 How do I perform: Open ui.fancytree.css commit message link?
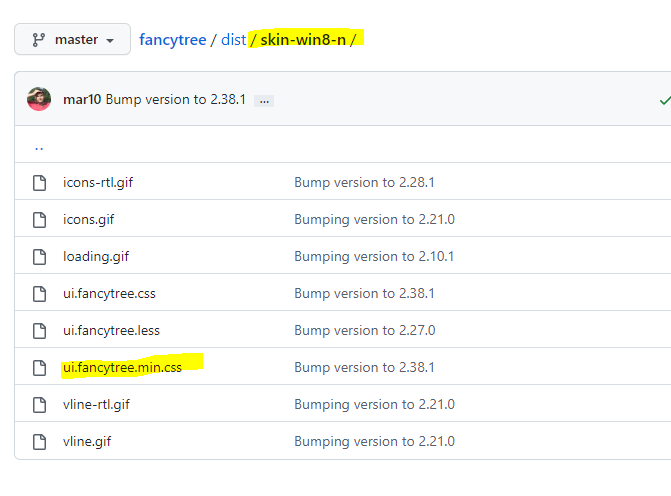coord(364,294)
